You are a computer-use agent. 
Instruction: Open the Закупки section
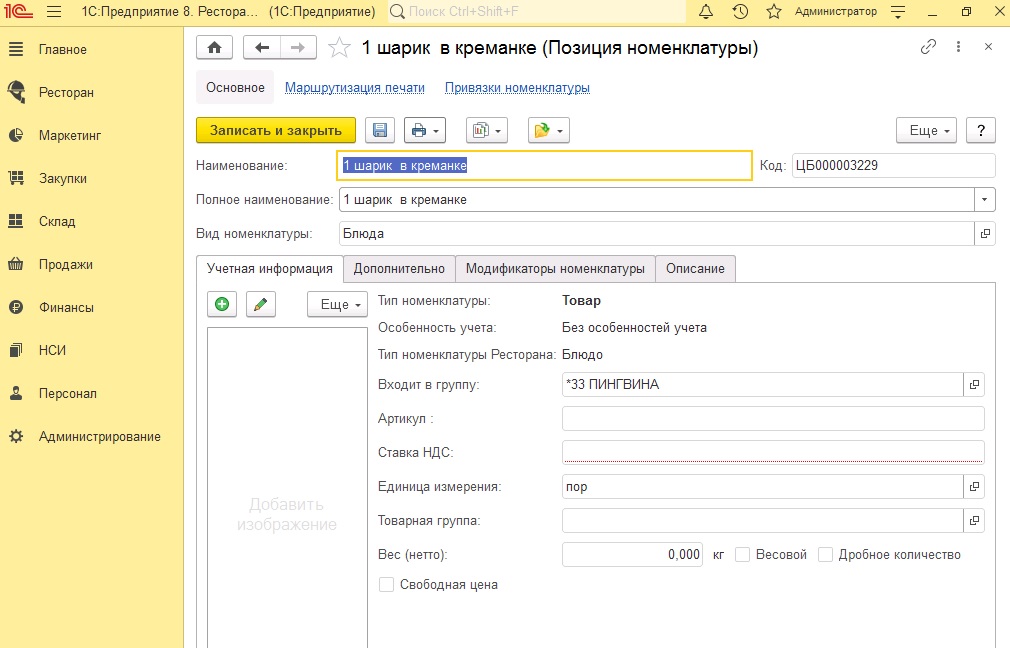pyautogui.click(x=62, y=179)
